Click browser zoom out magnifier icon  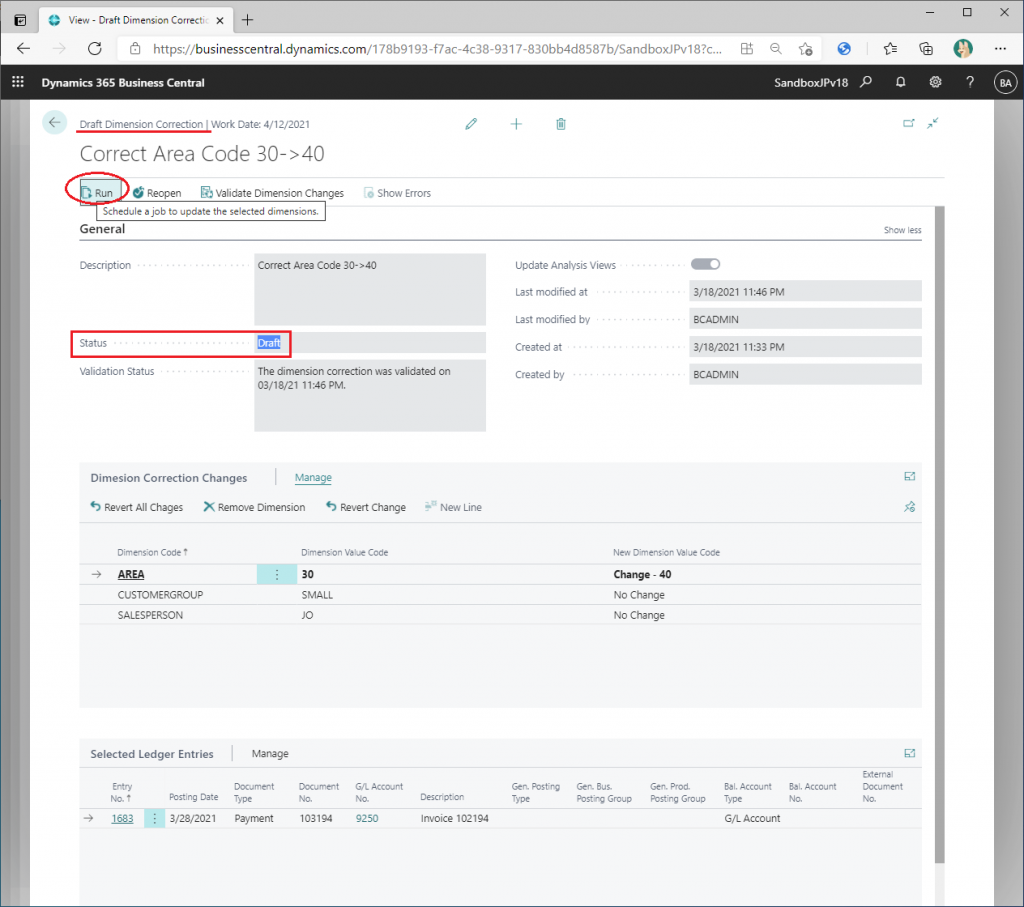coord(775,48)
